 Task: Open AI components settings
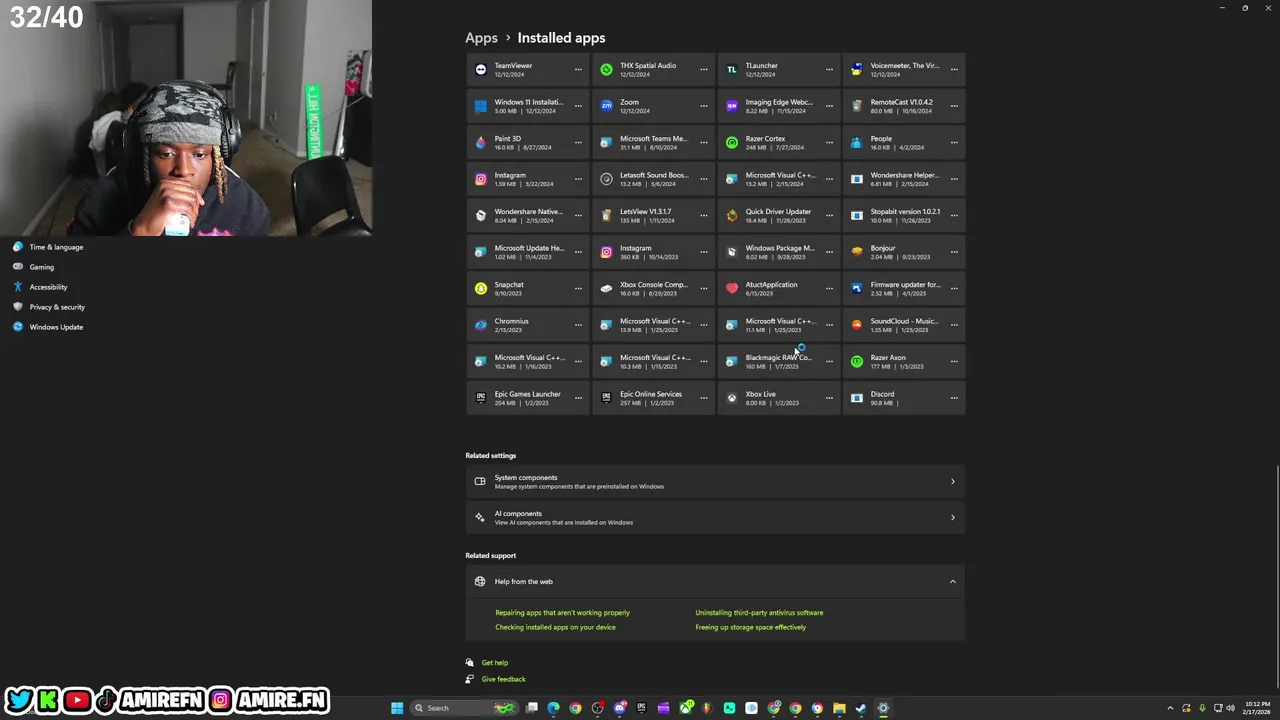click(715, 518)
